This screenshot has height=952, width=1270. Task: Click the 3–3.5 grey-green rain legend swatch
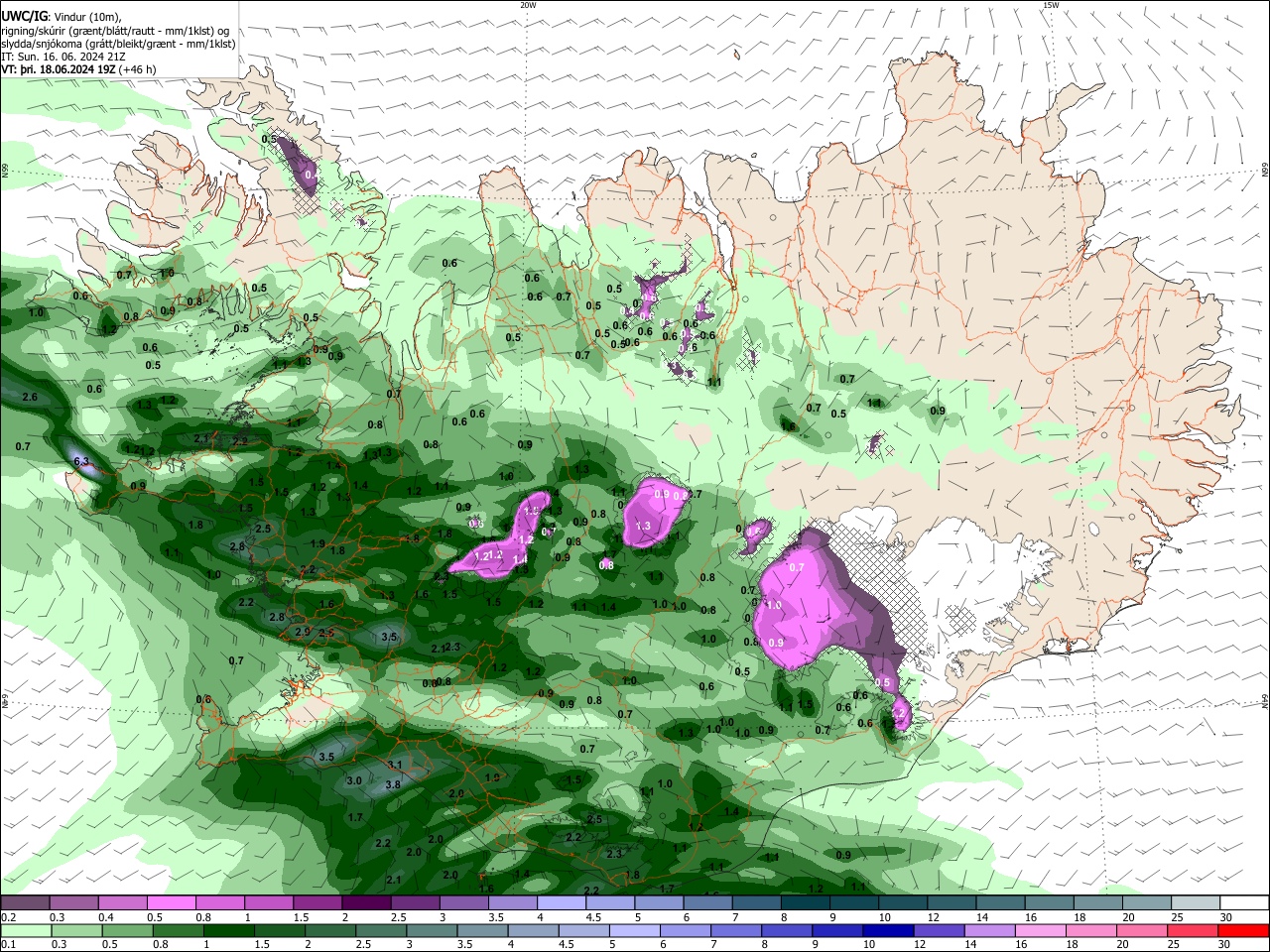coord(434,931)
